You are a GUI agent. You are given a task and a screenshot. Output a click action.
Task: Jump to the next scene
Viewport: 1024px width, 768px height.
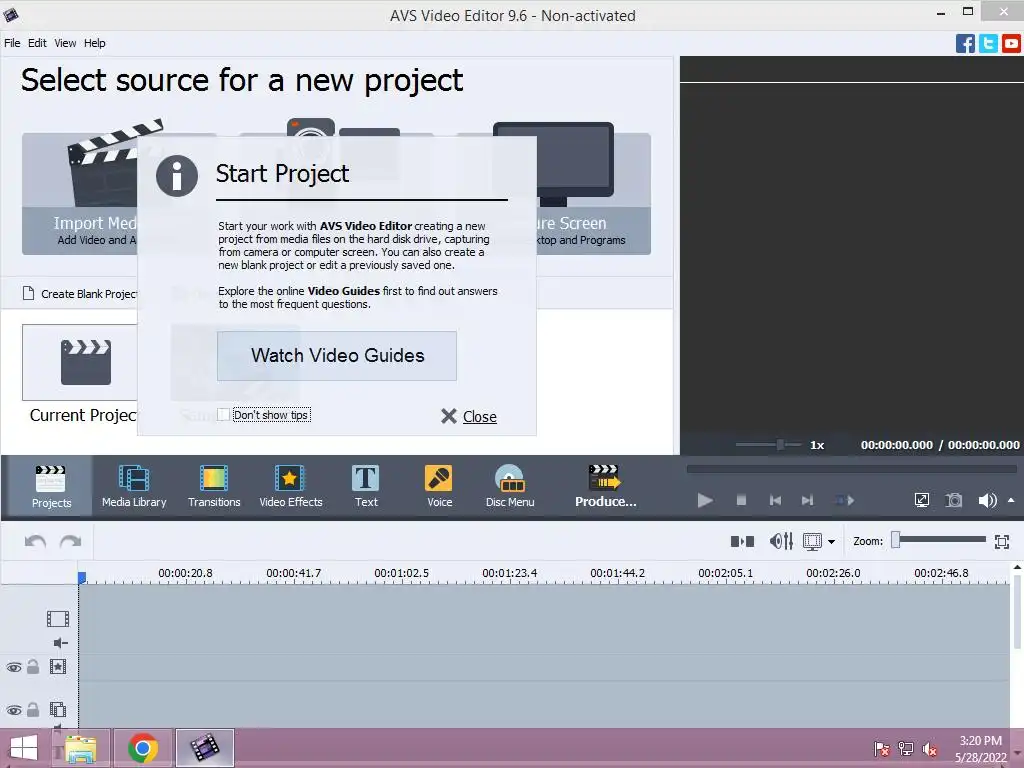[x=844, y=500]
